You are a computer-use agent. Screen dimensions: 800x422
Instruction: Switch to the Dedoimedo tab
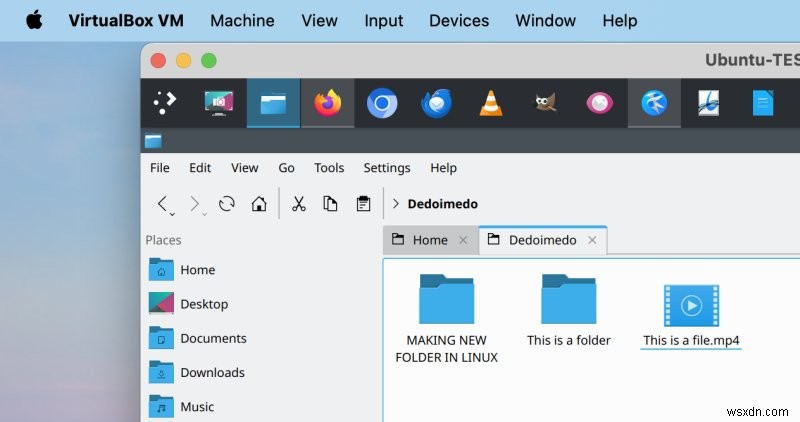tap(543, 240)
